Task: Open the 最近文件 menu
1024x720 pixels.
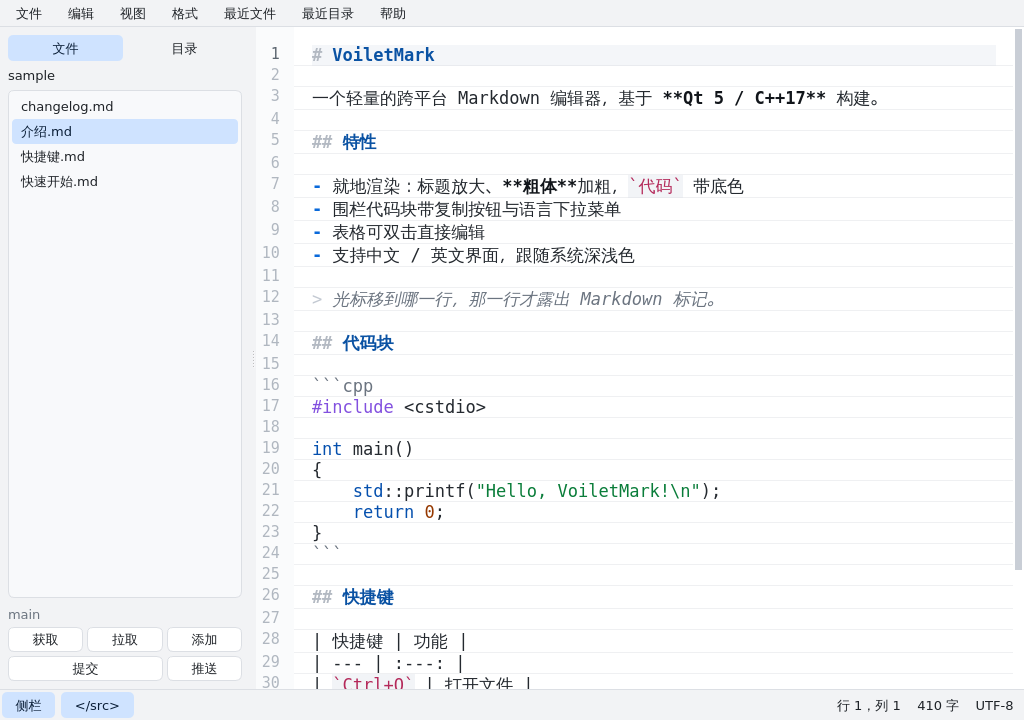Action: point(249,14)
